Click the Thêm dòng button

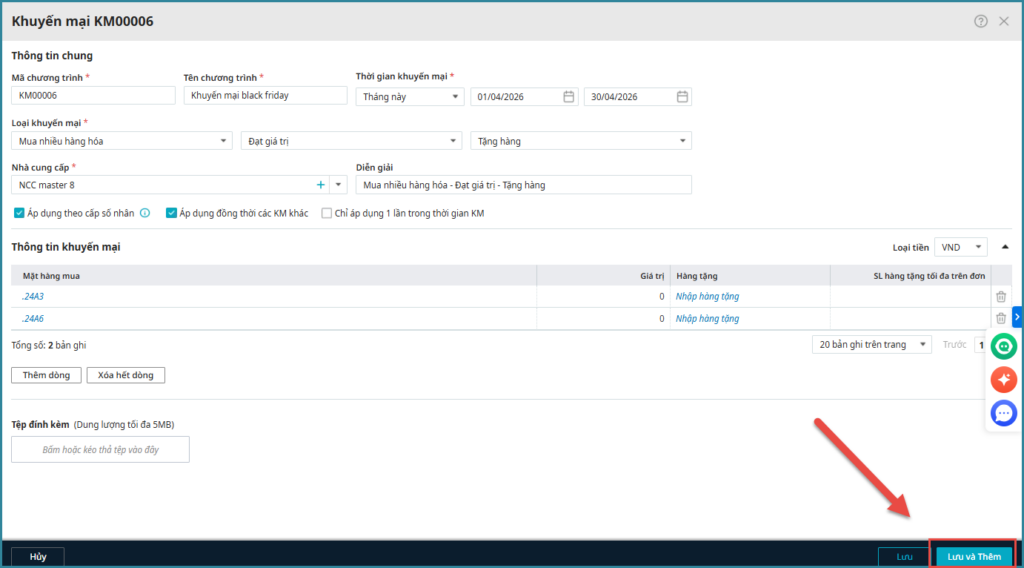46,375
